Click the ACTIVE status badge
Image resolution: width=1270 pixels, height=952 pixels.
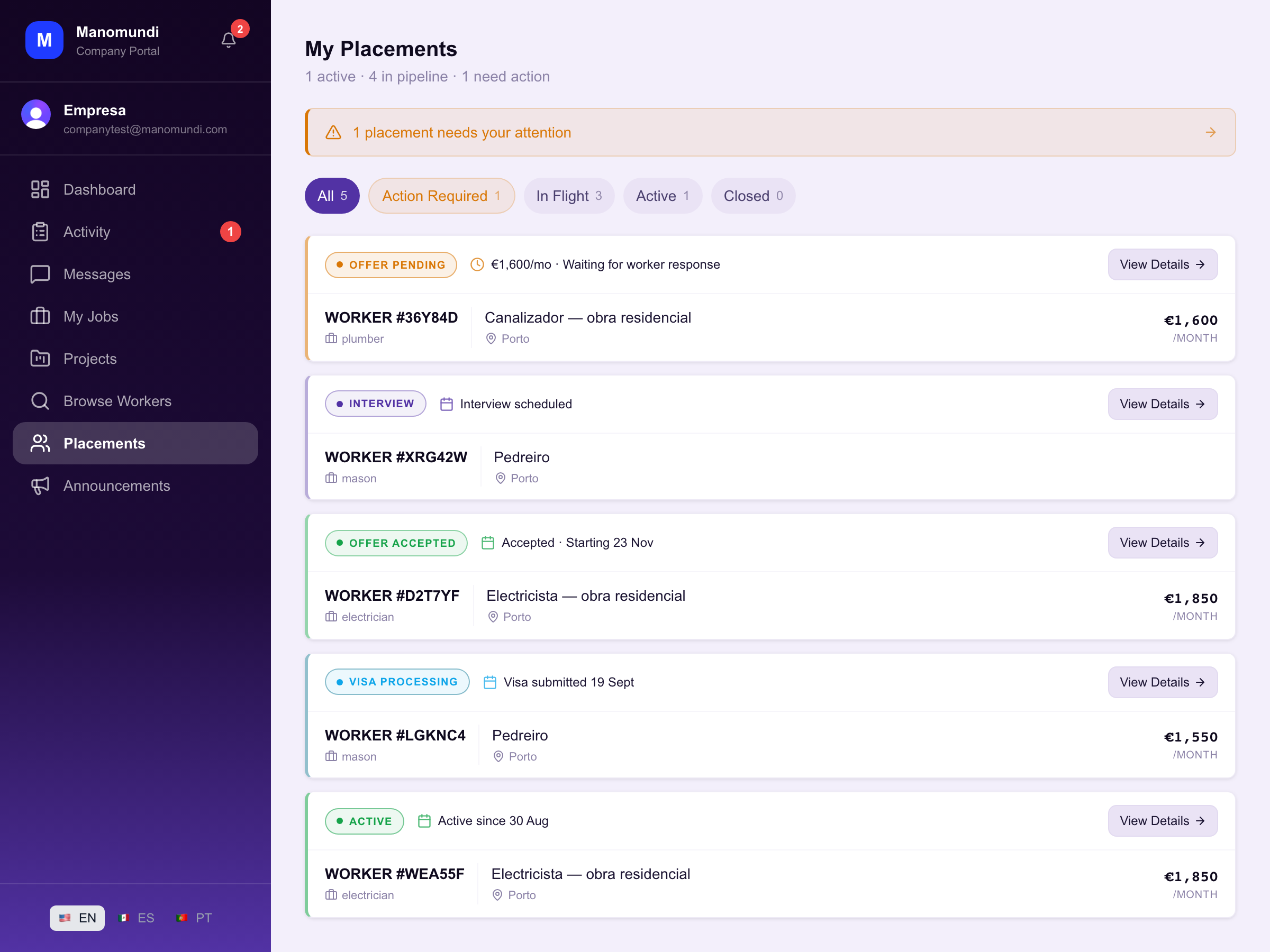[364, 821]
